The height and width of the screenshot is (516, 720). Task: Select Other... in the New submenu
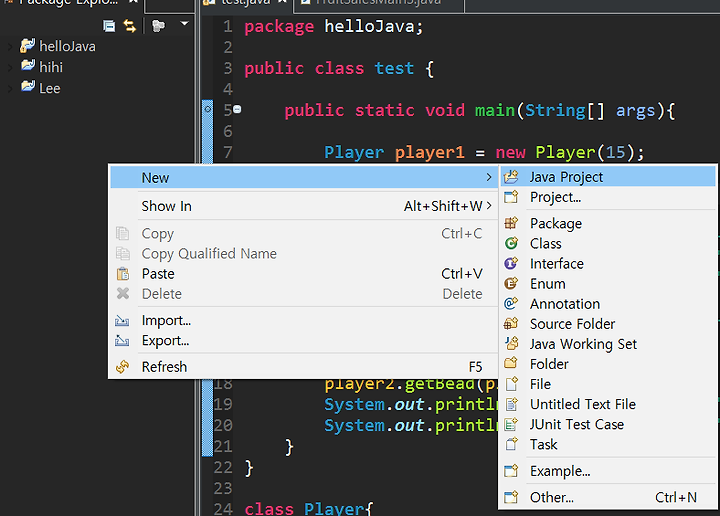coord(608,498)
